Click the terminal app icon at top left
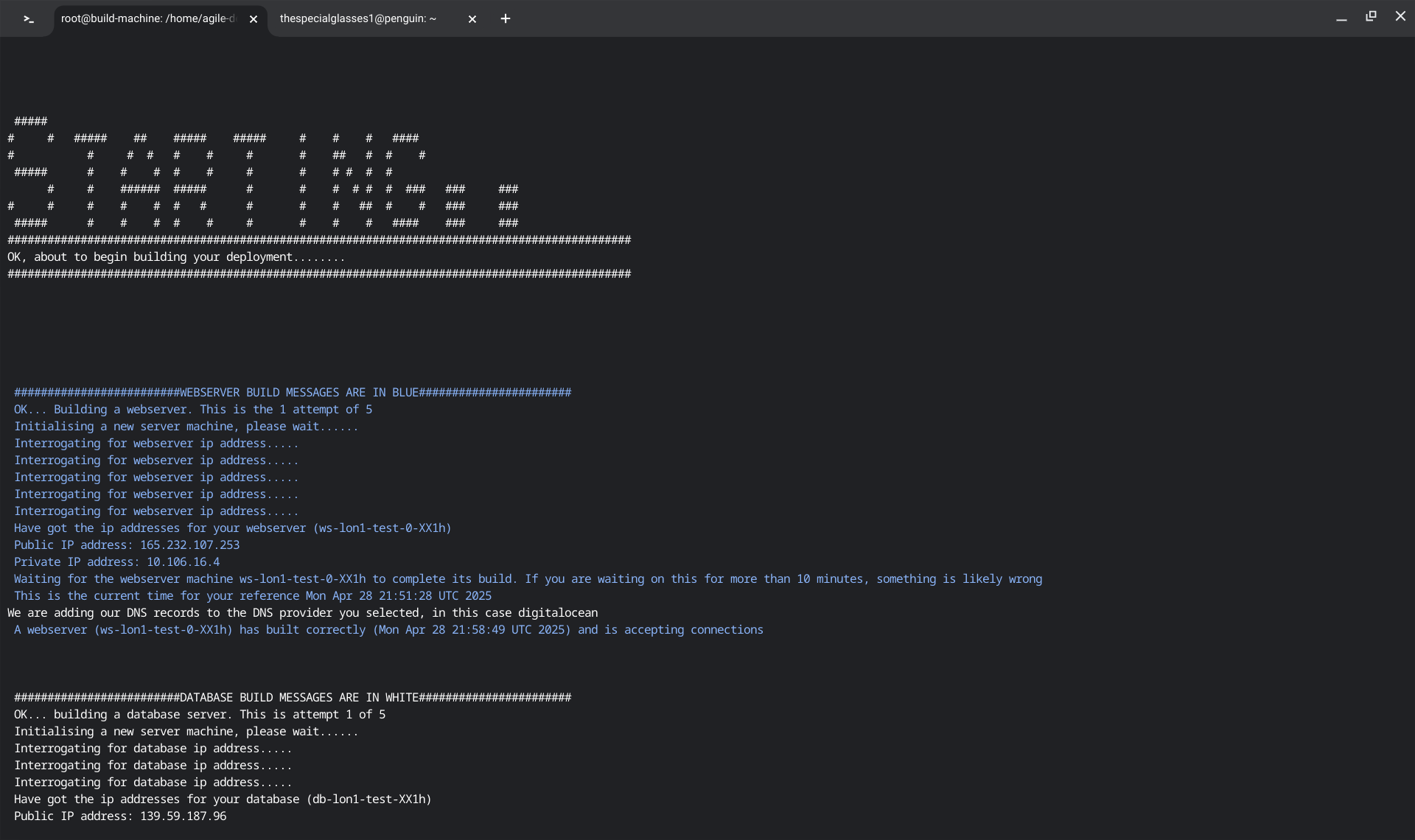The width and height of the screenshot is (1415, 840). [x=28, y=18]
